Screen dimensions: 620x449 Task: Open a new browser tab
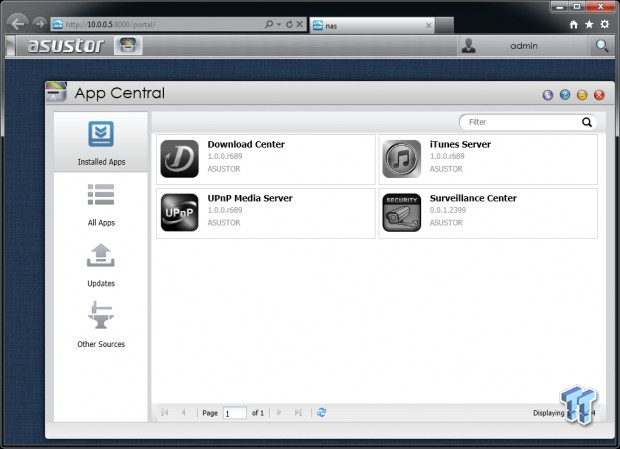tap(444, 25)
